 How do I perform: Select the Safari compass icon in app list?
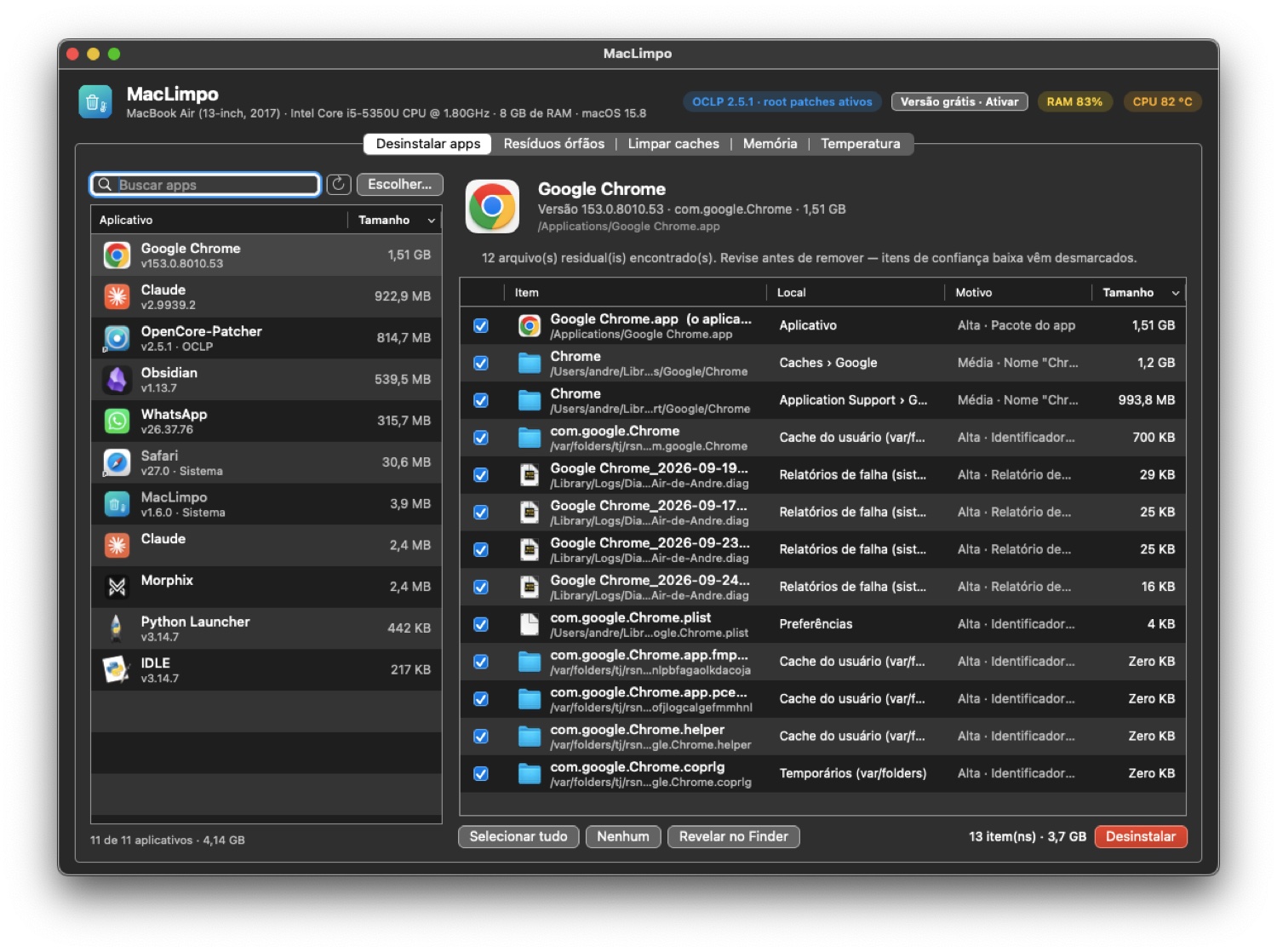point(117,462)
